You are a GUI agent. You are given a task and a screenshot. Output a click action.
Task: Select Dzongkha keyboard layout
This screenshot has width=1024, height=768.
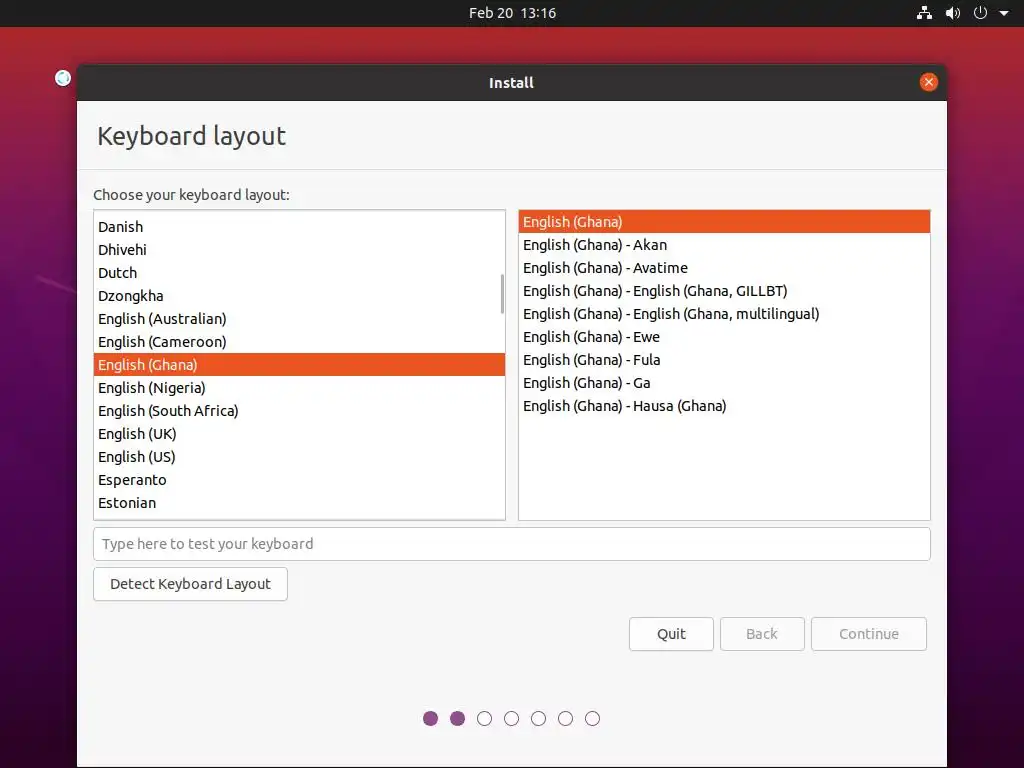[x=299, y=296]
